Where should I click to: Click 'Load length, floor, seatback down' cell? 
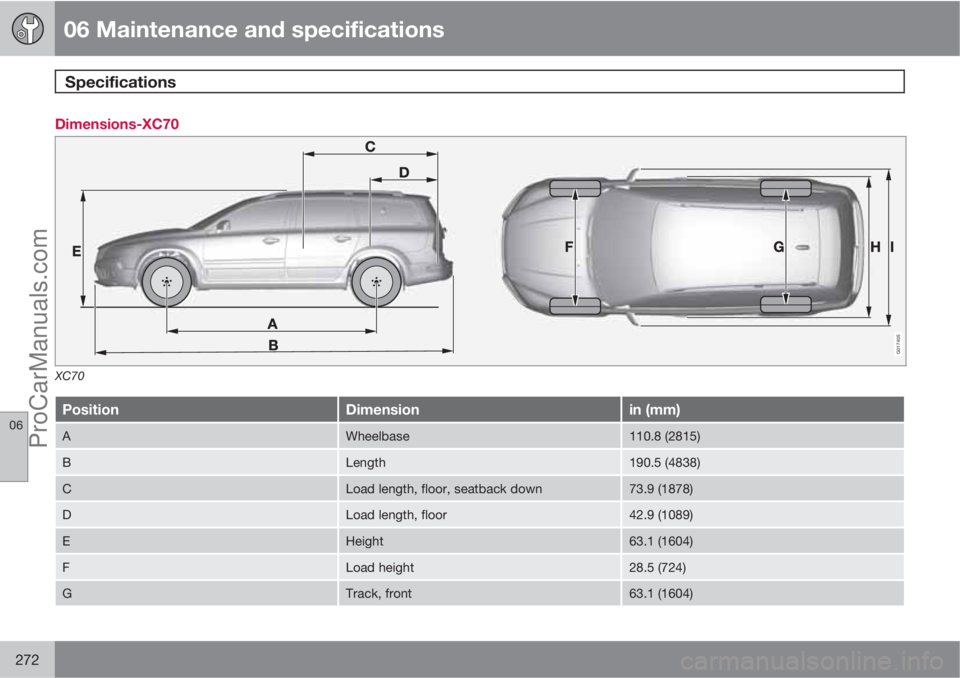point(479,489)
